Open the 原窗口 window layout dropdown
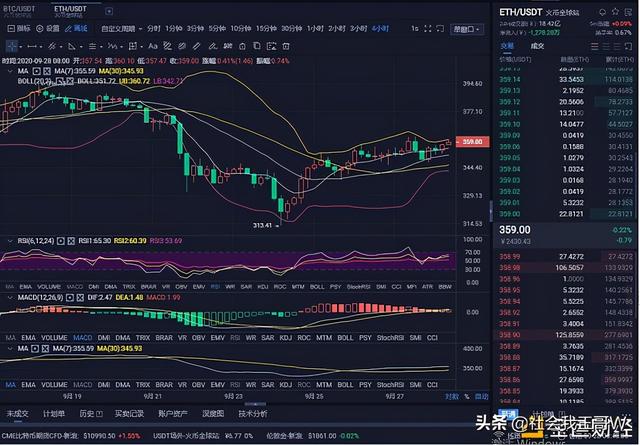 coord(467,29)
